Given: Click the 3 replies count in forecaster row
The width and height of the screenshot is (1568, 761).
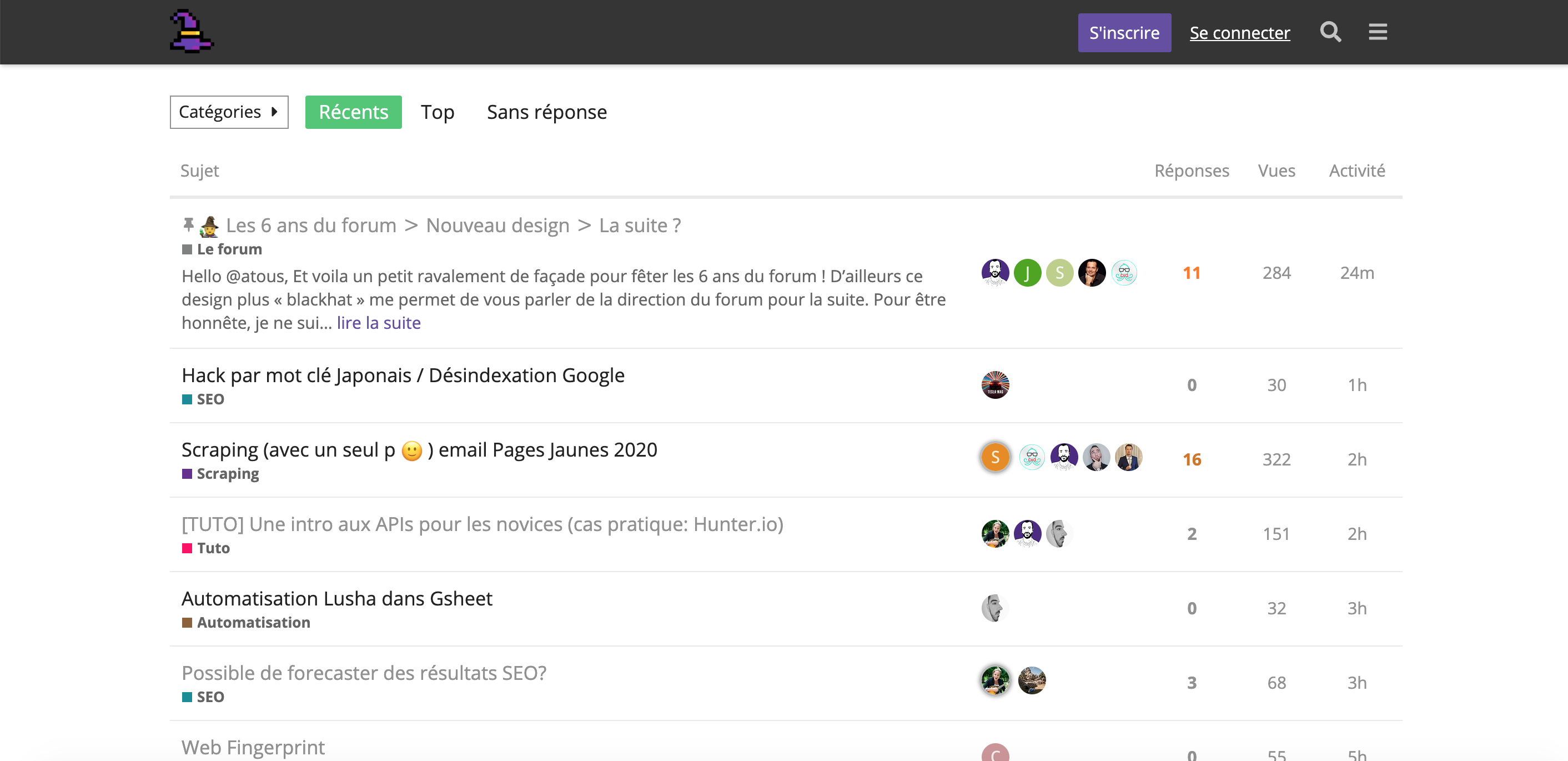Looking at the screenshot, I should (1192, 683).
